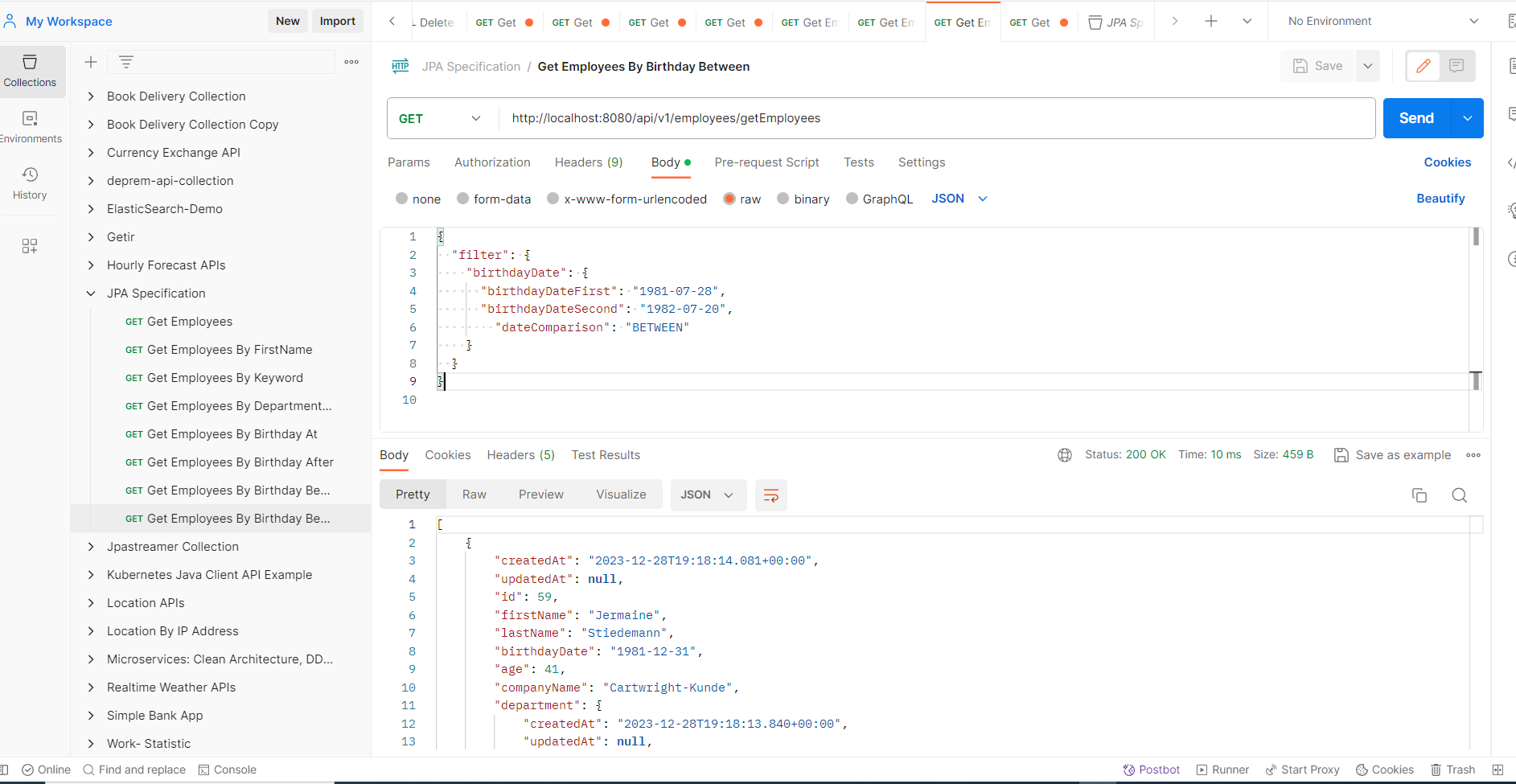Toggle line wrap icon in response

point(770,495)
